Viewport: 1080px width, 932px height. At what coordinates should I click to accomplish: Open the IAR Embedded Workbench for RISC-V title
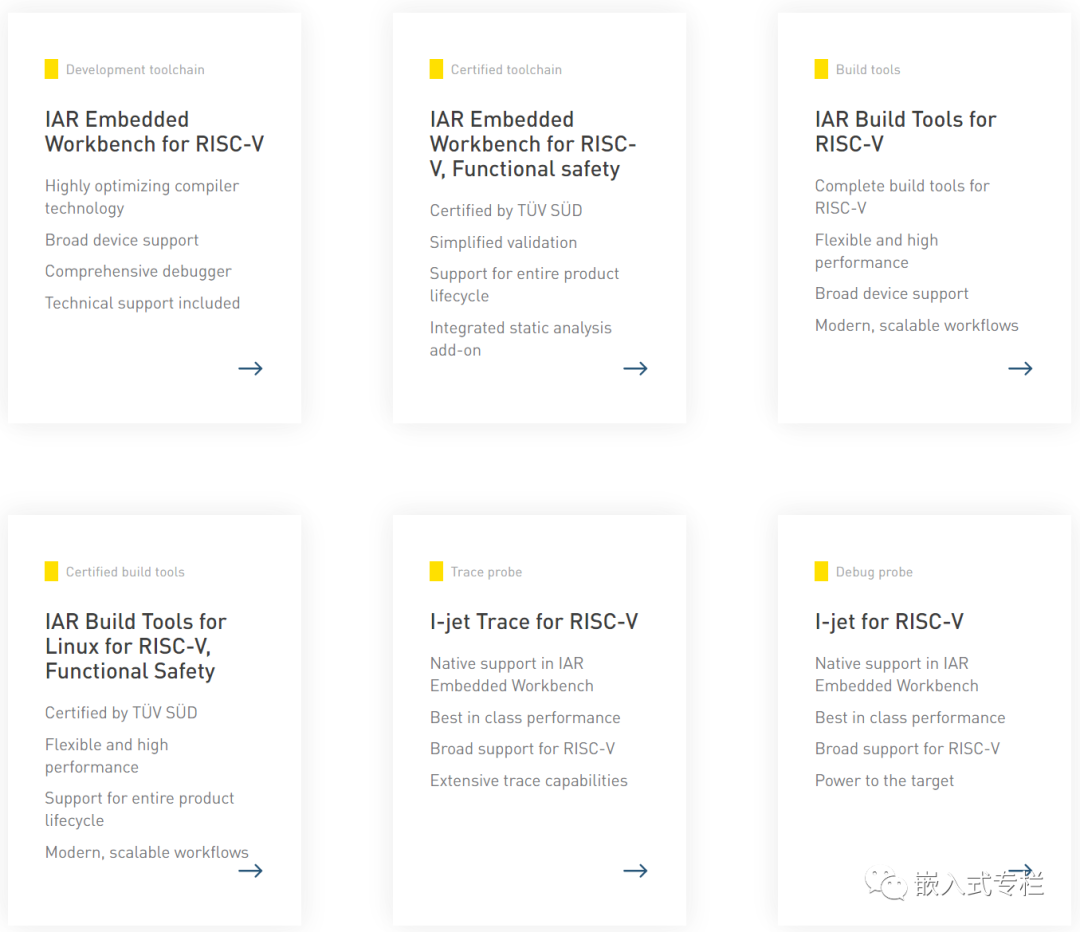click(x=154, y=132)
